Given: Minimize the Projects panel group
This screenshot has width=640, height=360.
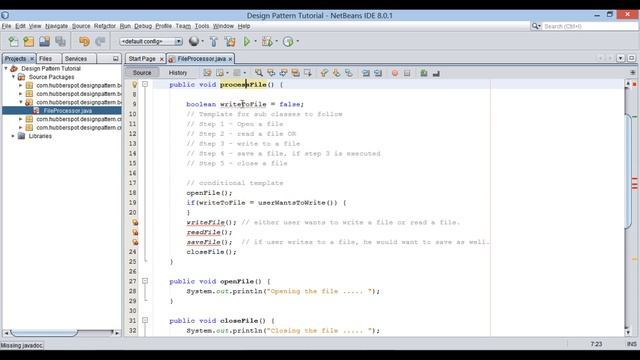Looking at the screenshot, I should (x=116, y=59).
